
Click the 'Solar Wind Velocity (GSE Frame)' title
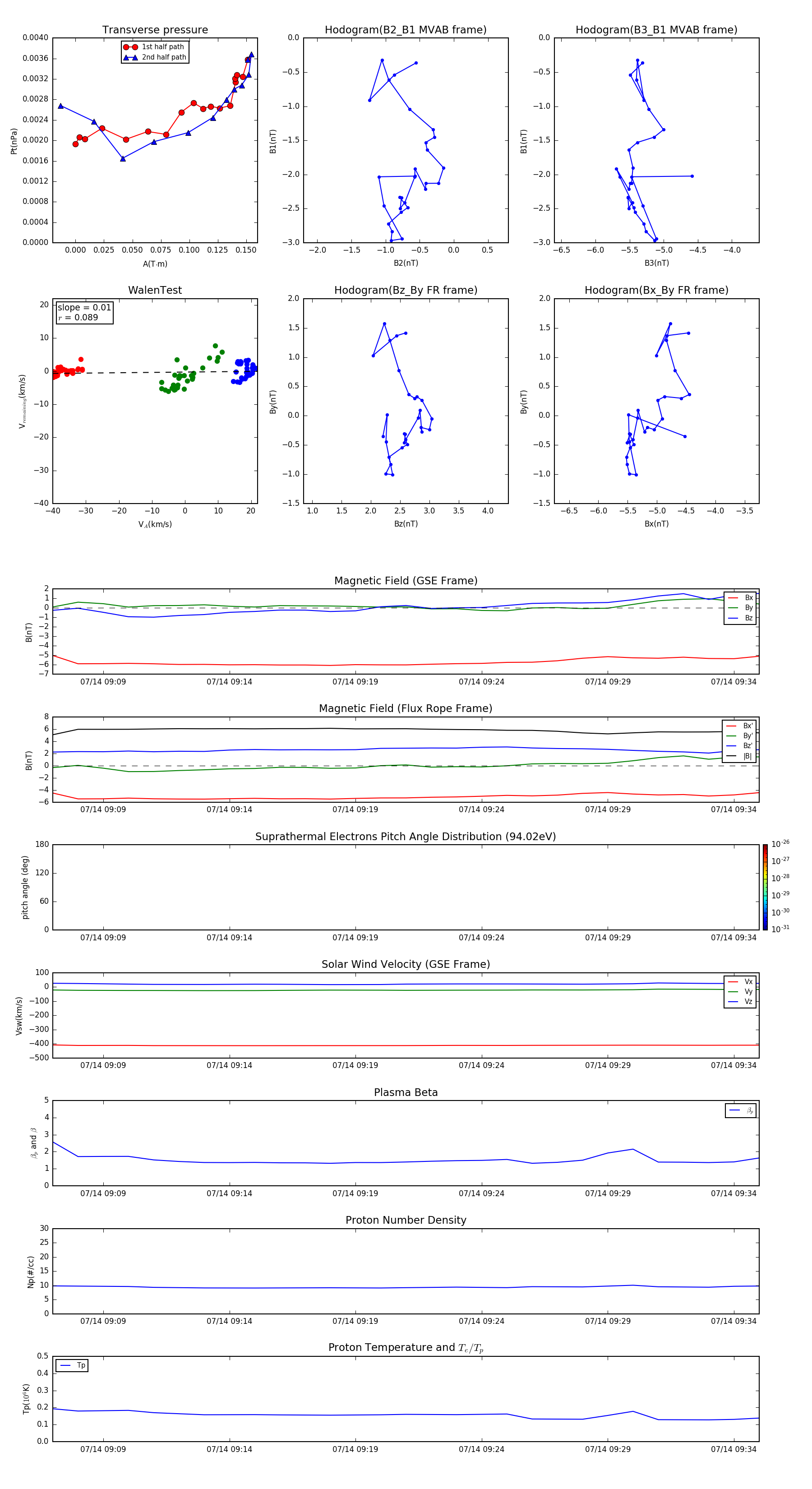pyautogui.click(x=406, y=964)
